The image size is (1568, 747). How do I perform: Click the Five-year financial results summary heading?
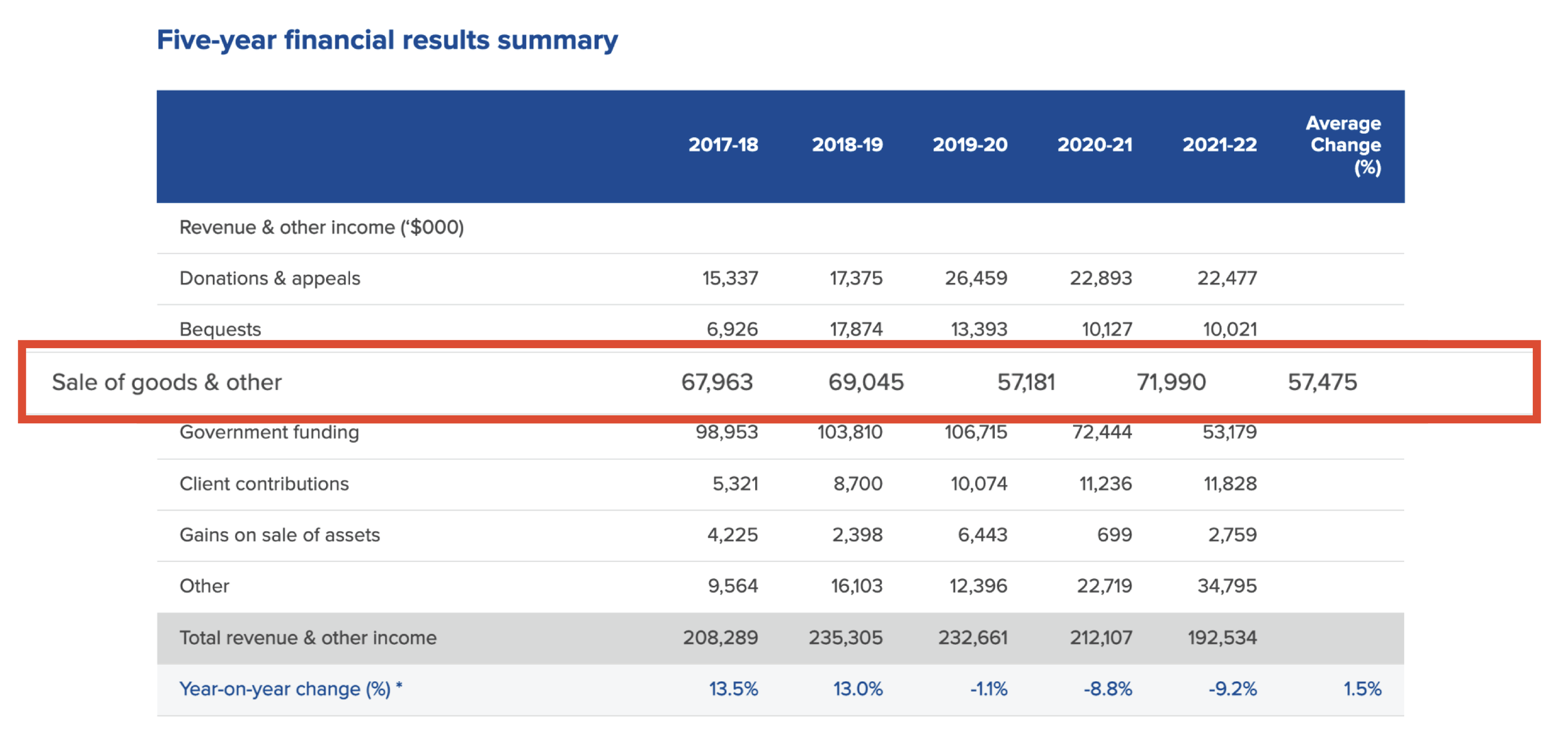tap(387, 40)
